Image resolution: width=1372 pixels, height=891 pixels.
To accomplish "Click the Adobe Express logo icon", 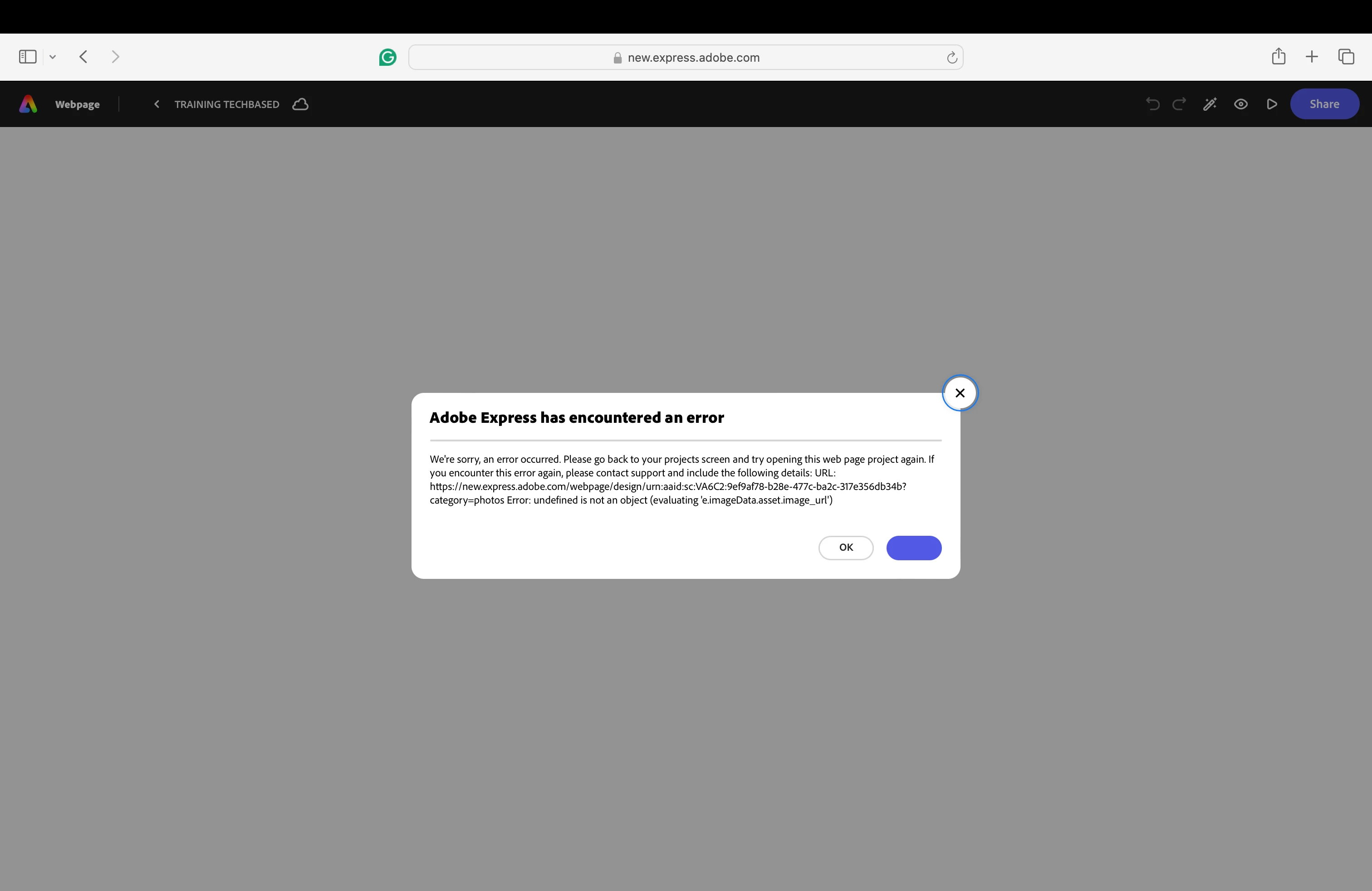I will [x=28, y=104].
